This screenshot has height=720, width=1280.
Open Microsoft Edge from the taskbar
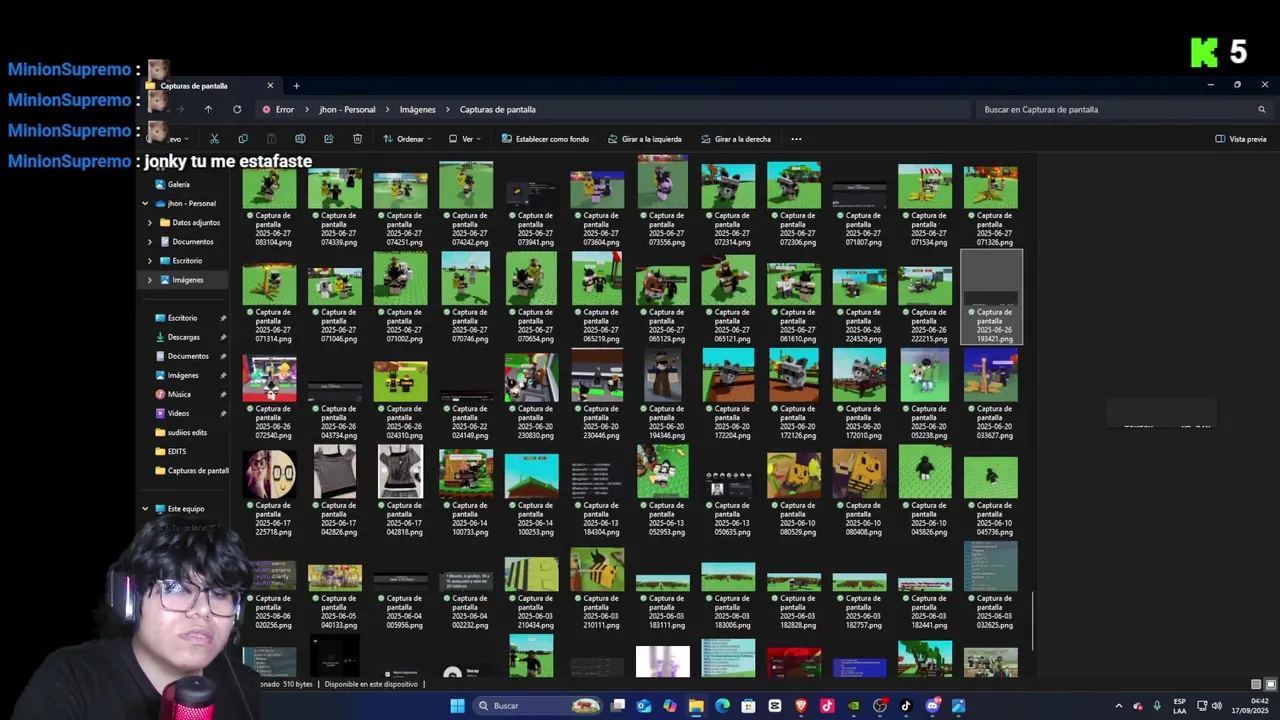point(722,706)
